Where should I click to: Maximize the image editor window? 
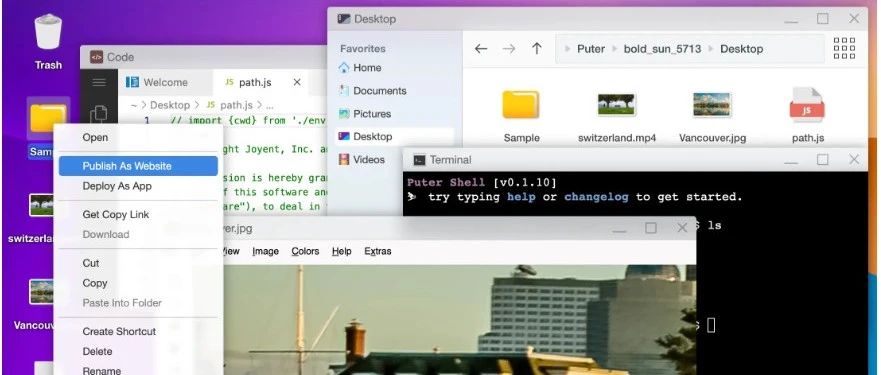pos(651,228)
